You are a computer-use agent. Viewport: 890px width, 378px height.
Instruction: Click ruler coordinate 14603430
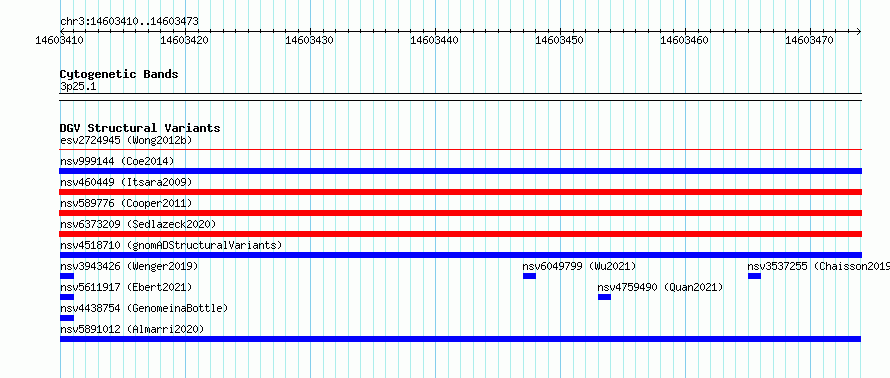tap(309, 40)
